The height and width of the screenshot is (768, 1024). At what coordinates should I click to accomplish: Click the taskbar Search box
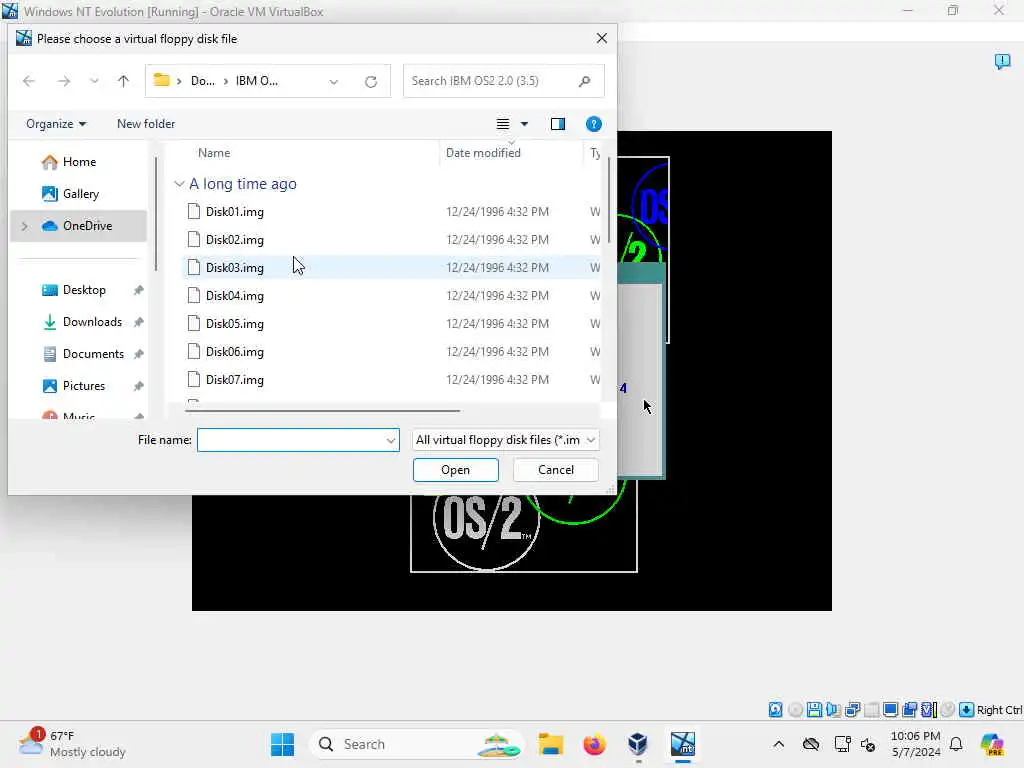(417, 744)
